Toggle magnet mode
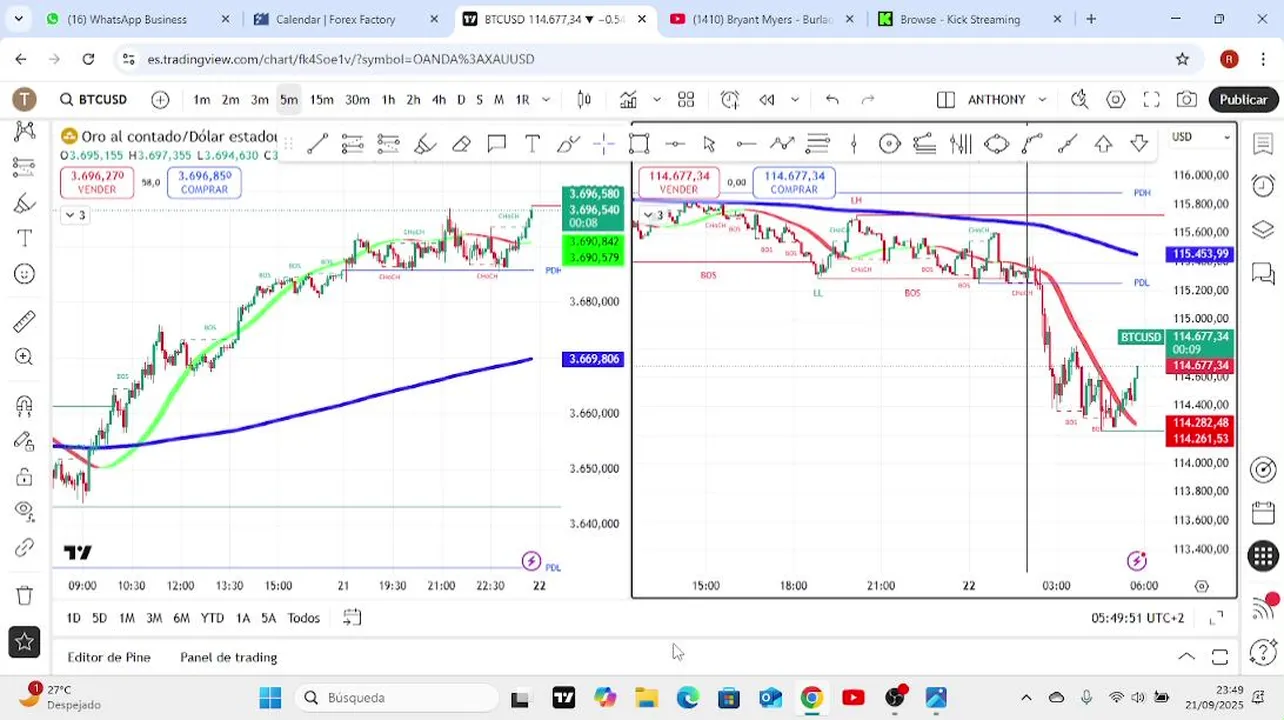Screen dimensions: 1284x720 pos(25,405)
